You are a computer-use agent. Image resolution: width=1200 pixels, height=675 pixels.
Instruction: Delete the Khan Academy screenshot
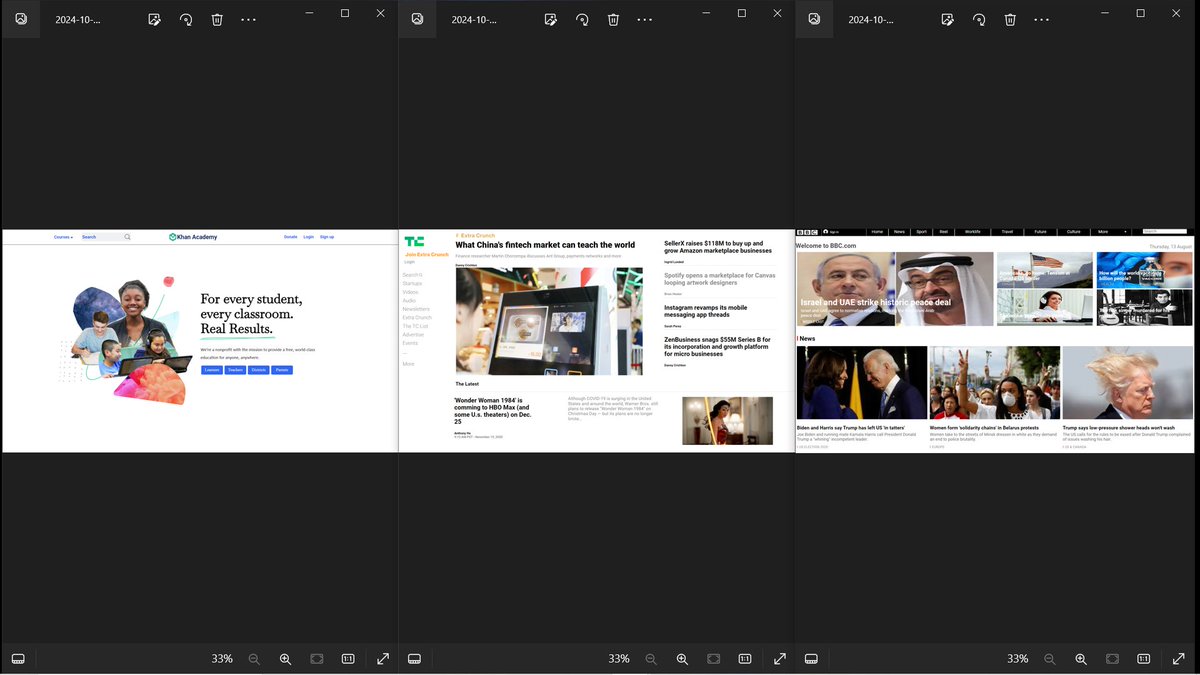[x=217, y=19]
